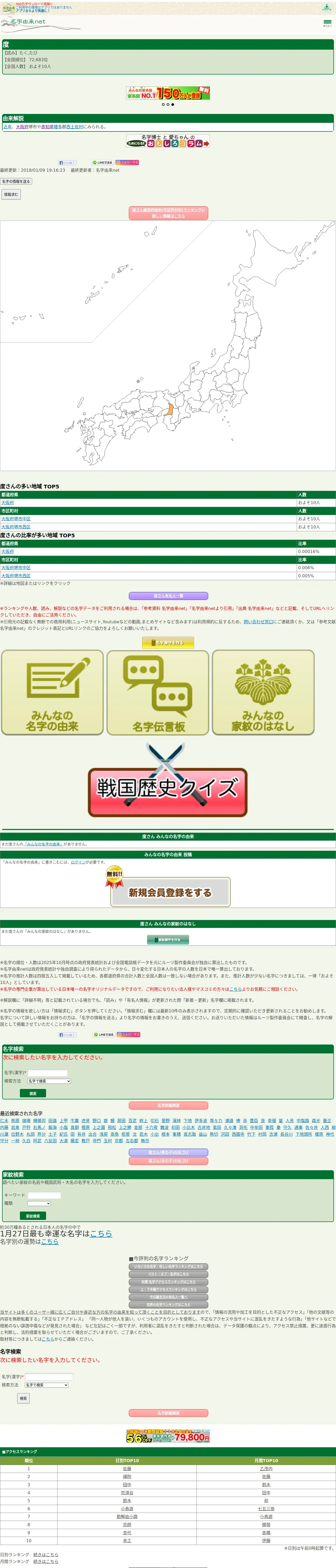Click the 度さん(男の子)の名づけ button
The height and width of the screenshot is (1568, 336).
(168, 1152)
